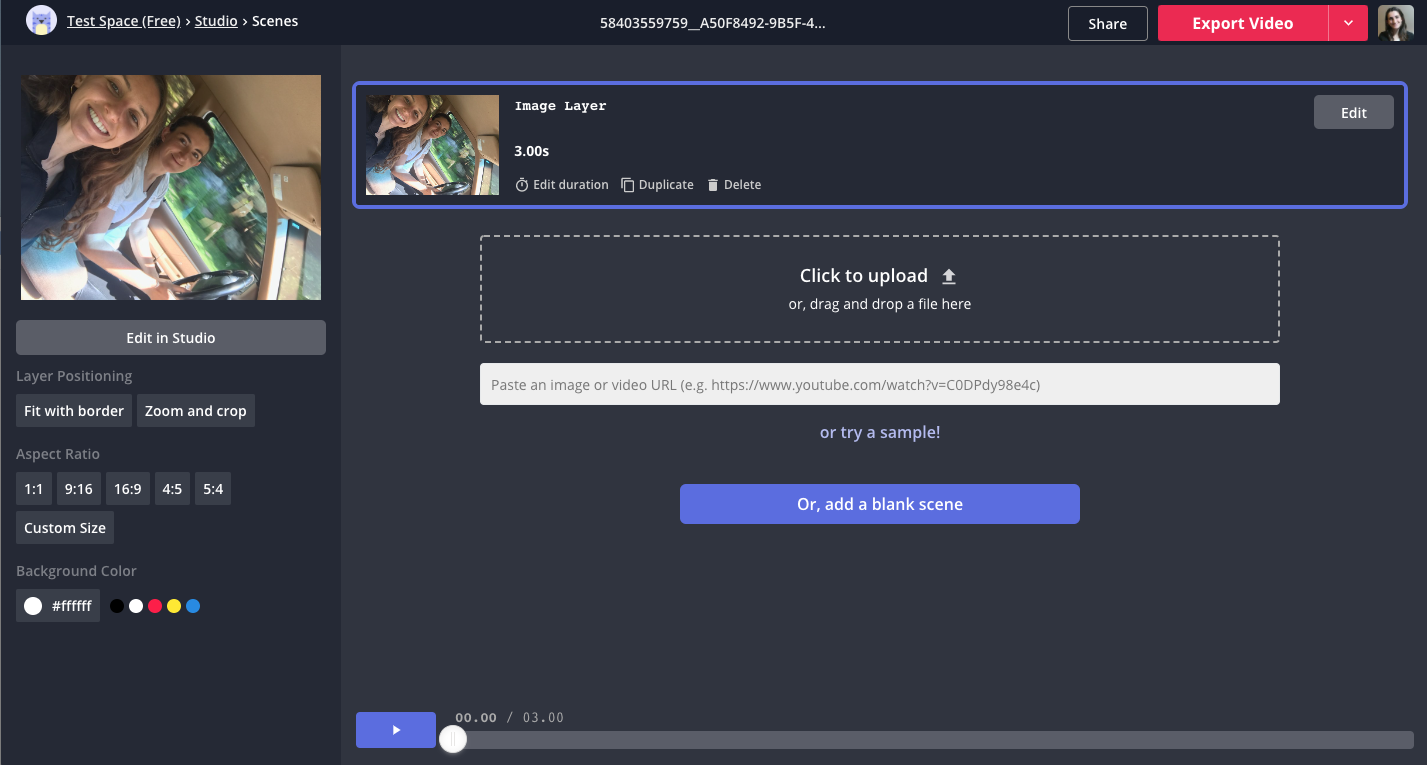
Task: Open the user profile avatar
Action: [x=1396, y=23]
